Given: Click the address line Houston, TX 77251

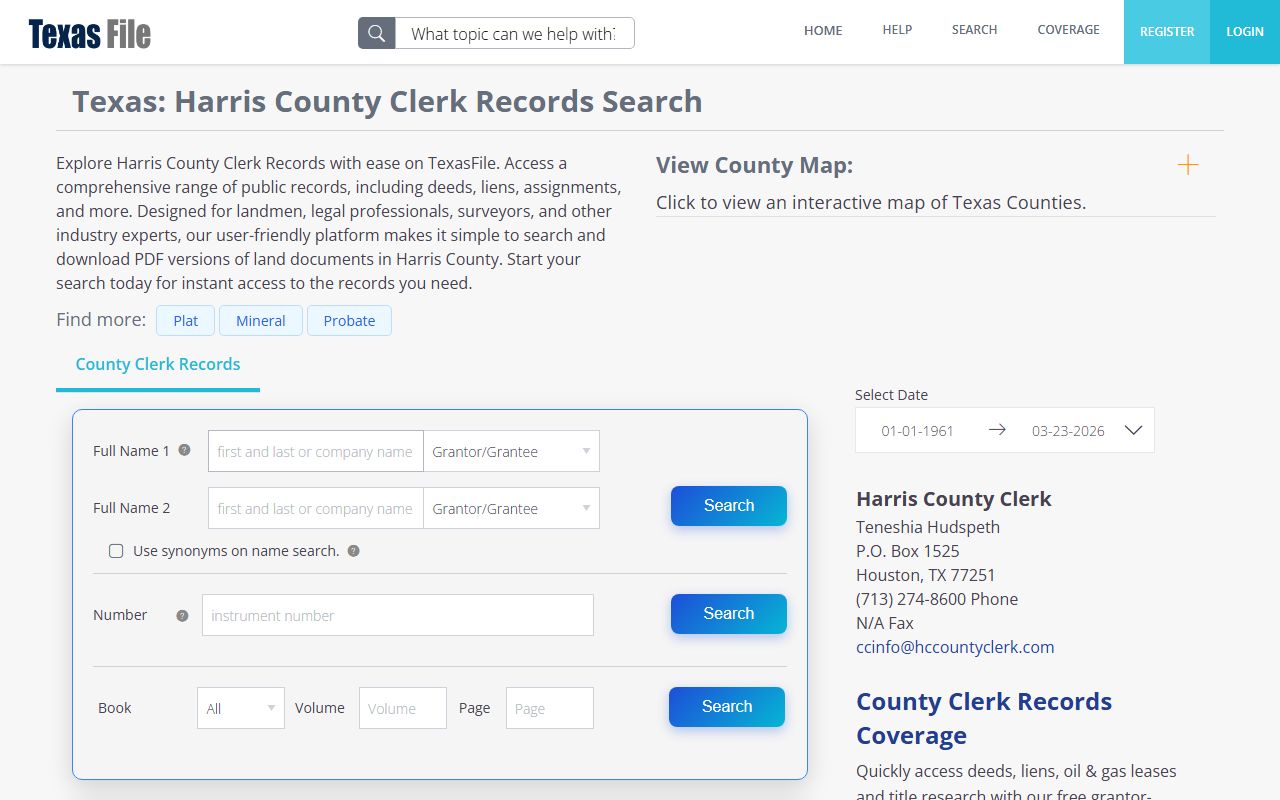Looking at the screenshot, I should click(926, 575).
